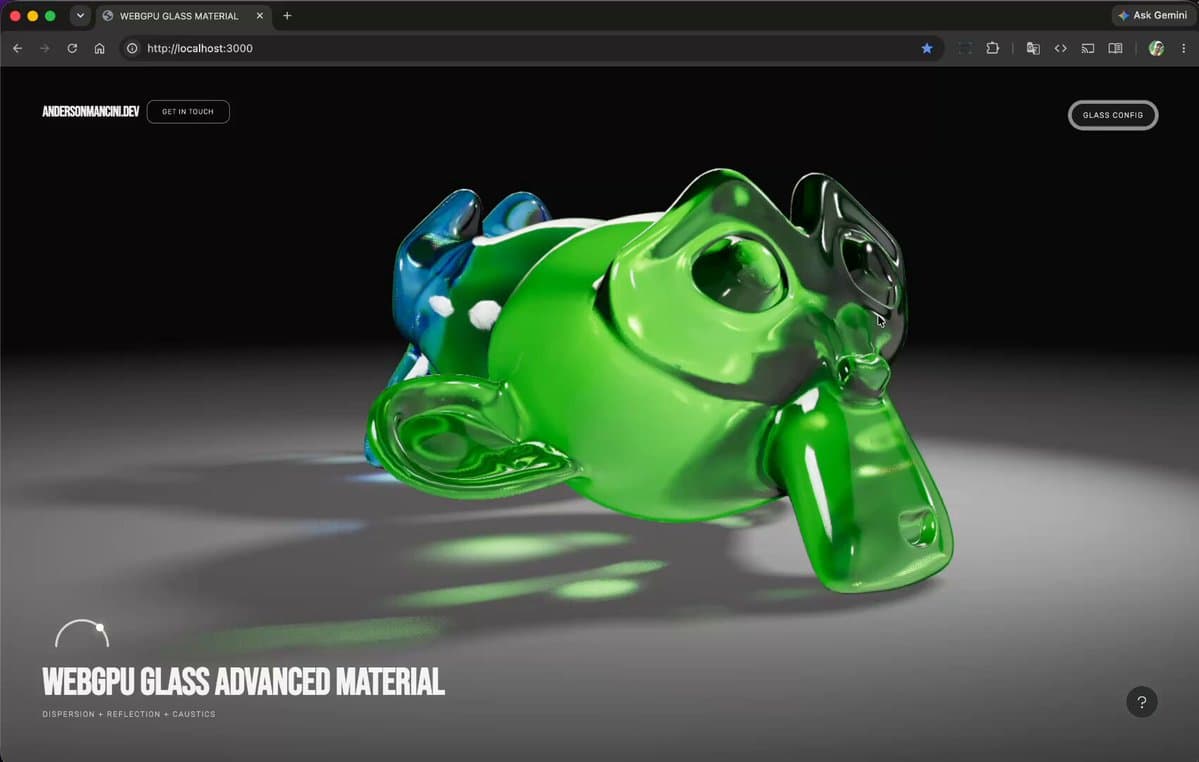This screenshot has height=762, width=1199.
Task: Open the help question mark button
Action: [1142, 702]
